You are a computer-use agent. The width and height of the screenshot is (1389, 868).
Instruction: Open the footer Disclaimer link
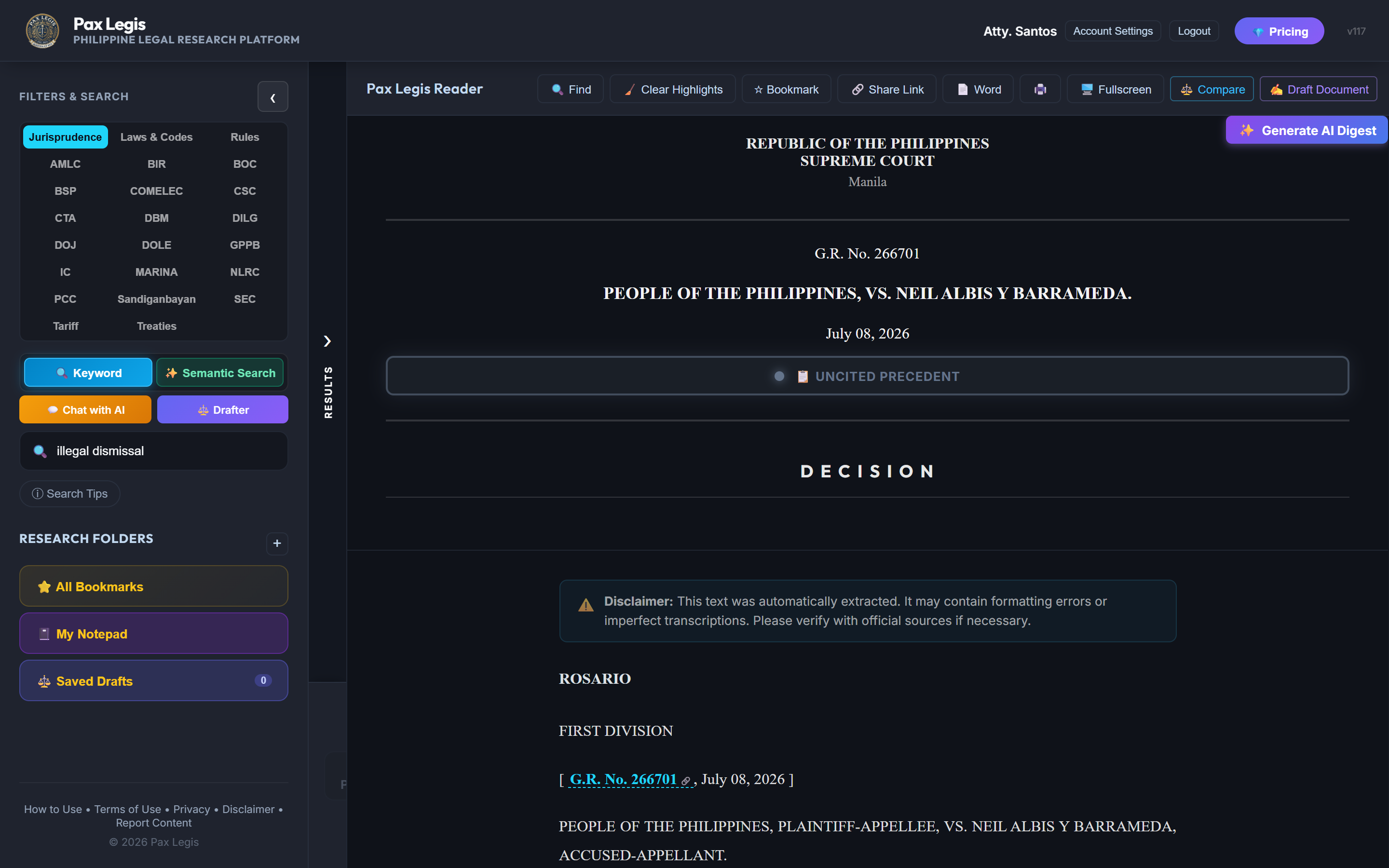[248, 809]
